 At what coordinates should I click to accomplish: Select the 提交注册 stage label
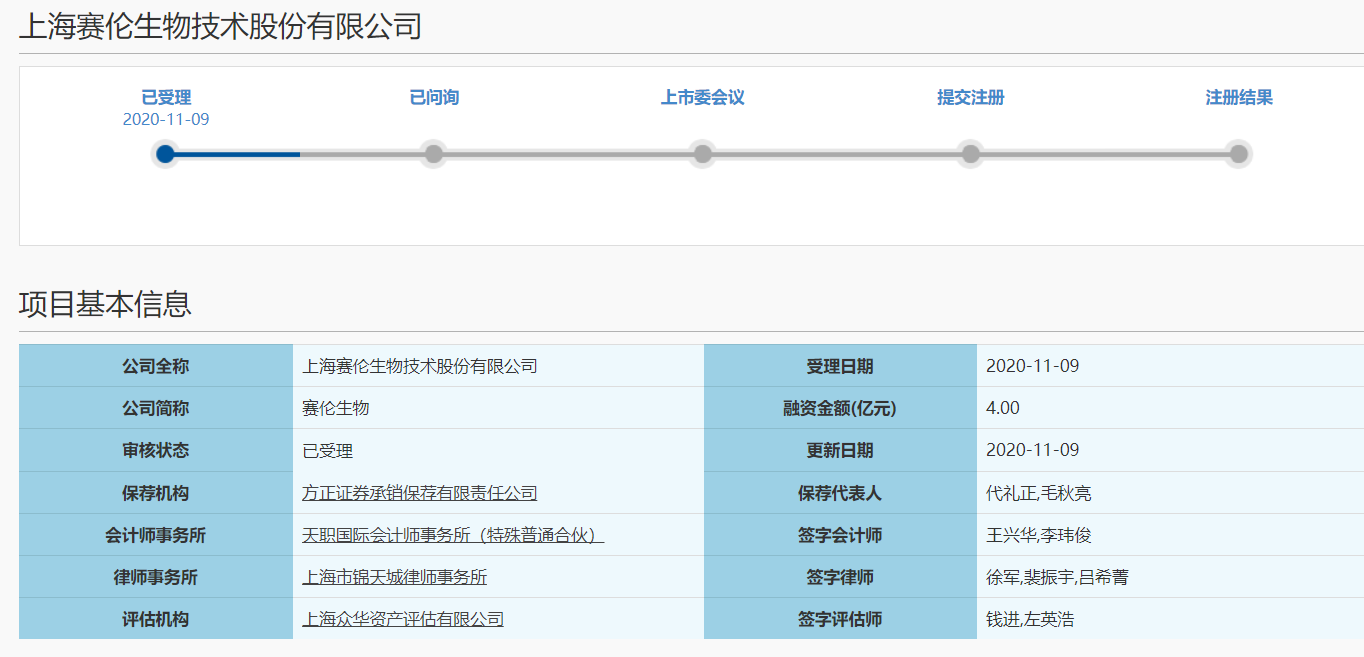pos(970,98)
